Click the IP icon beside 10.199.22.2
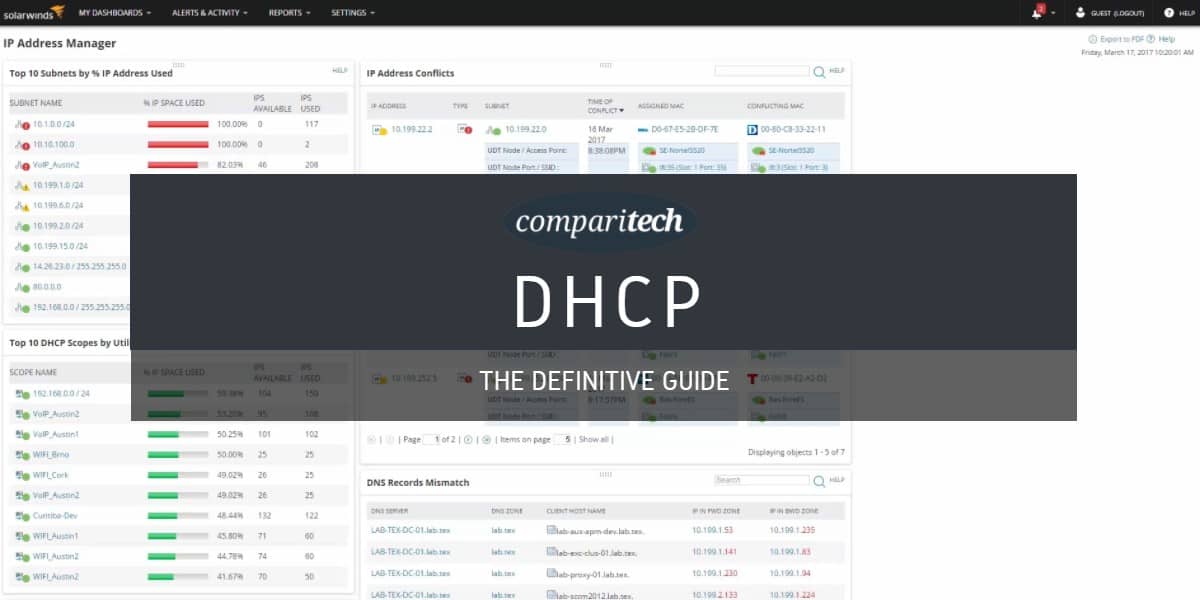 (379, 129)
